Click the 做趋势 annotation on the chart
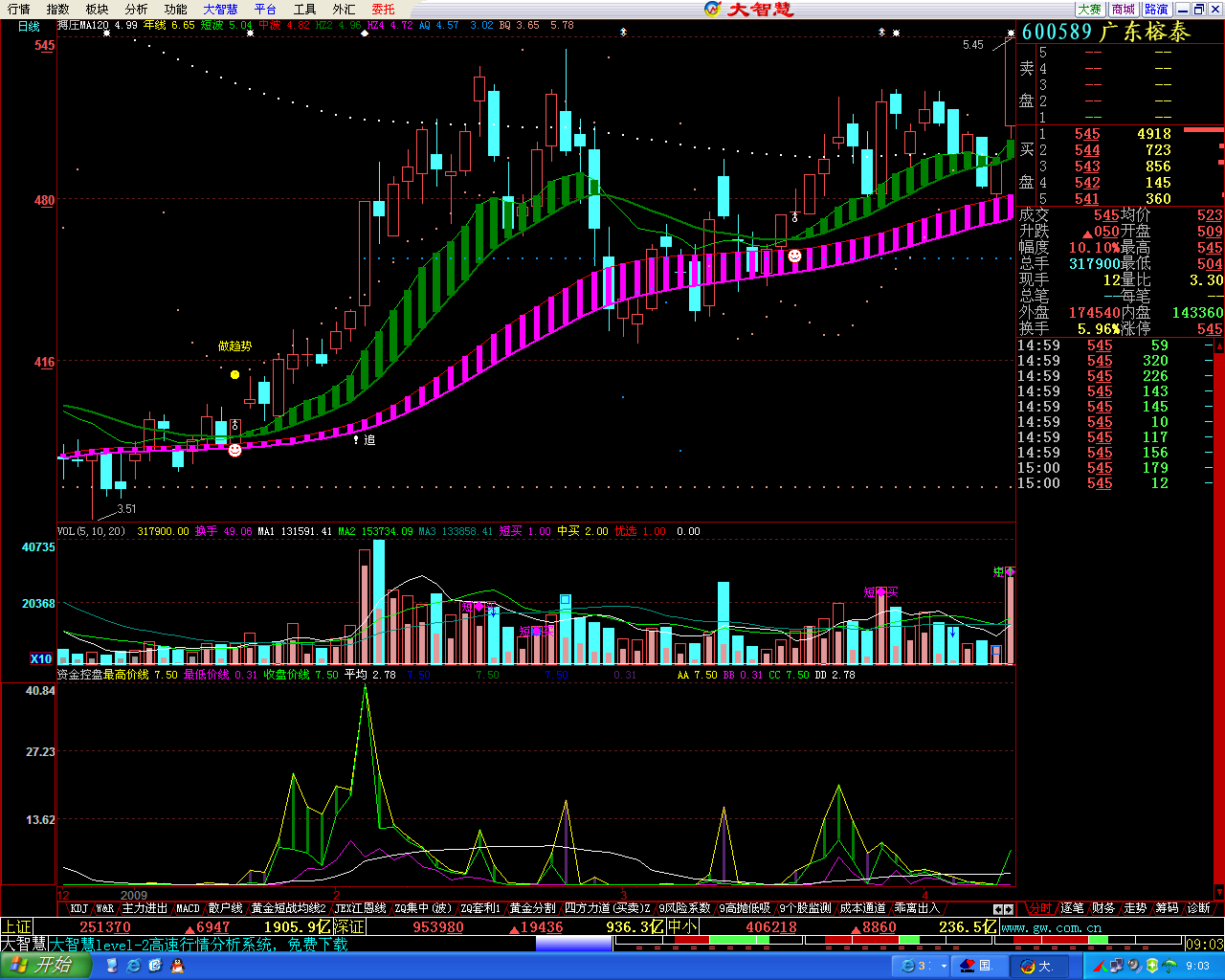This screenshot has width=1225, height=980. click(x=234, y=346)
